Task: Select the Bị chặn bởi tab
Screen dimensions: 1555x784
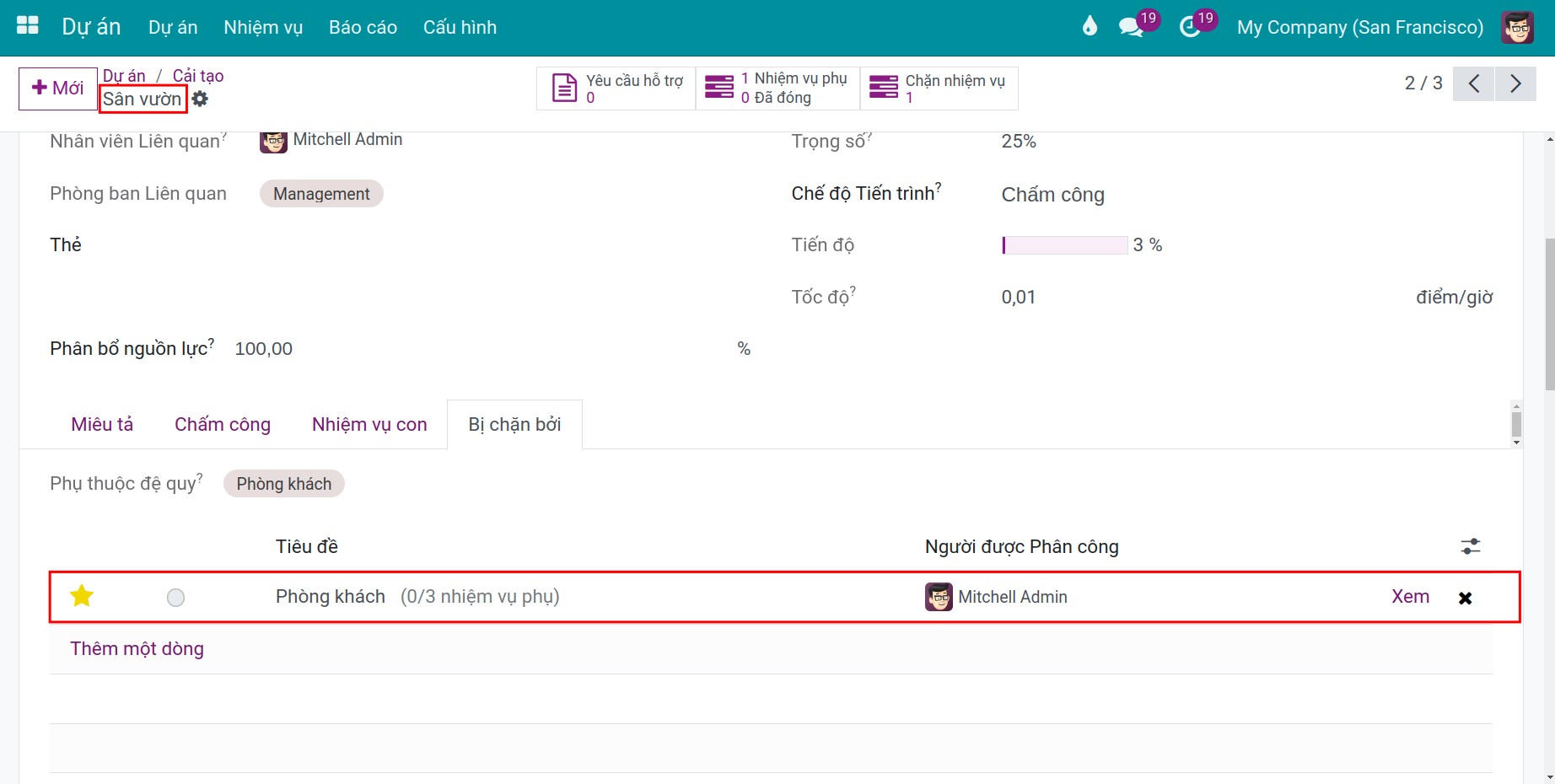Action: 514,424
